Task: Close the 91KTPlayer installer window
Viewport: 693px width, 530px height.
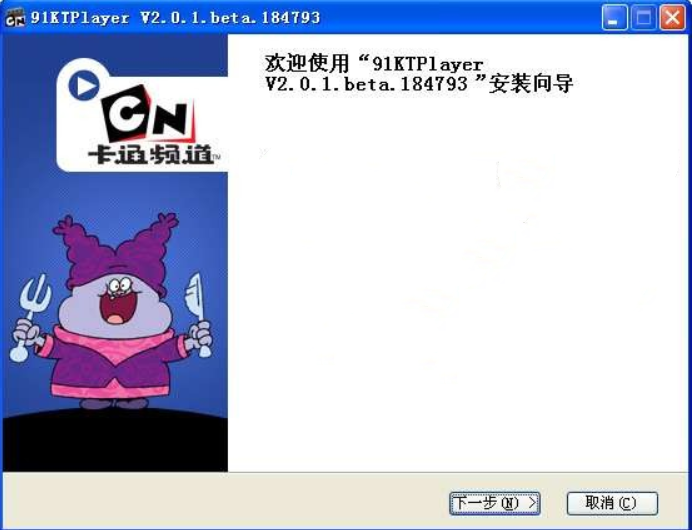Action: click(672, 18)
